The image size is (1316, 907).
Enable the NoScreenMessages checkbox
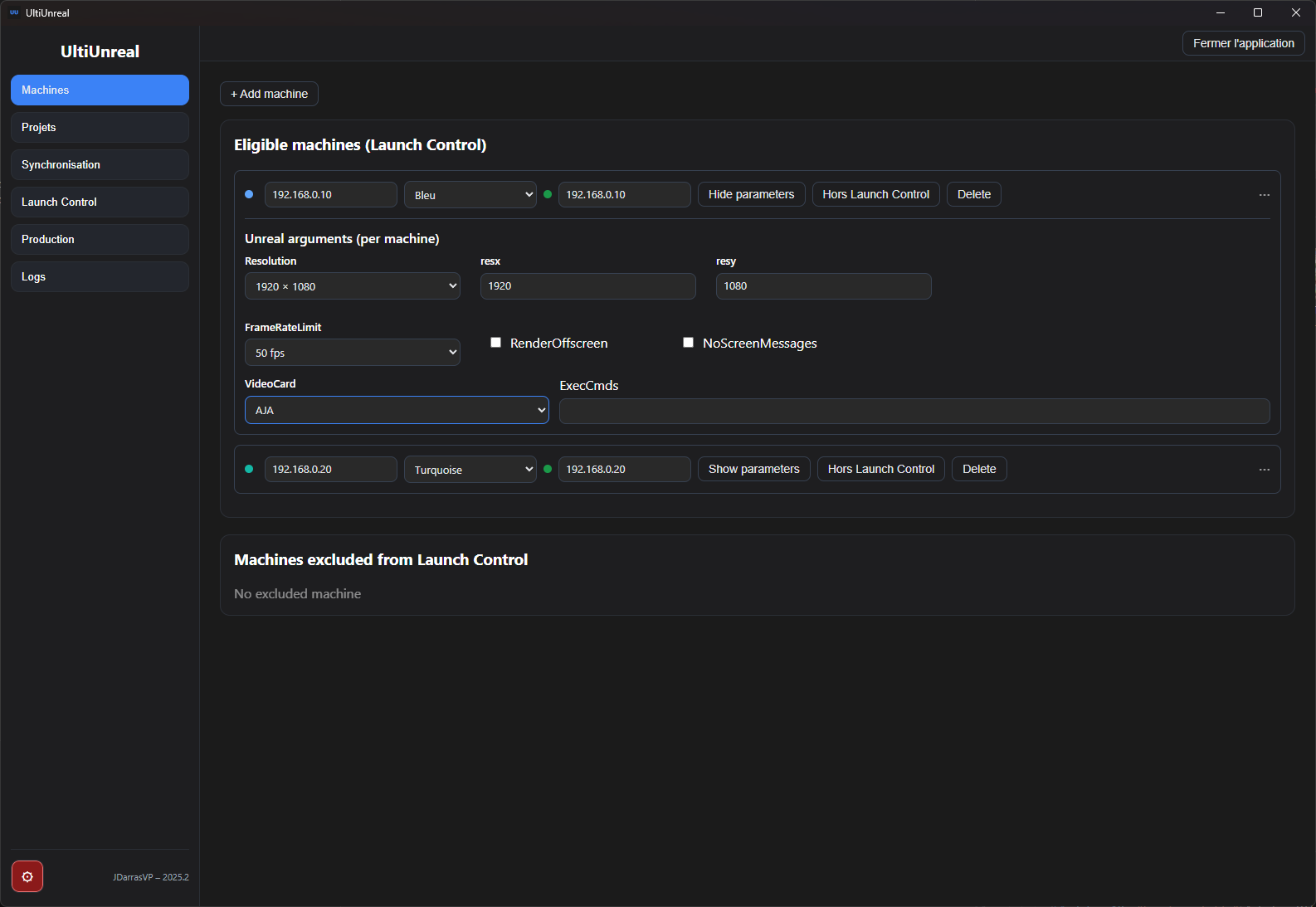(689, 343)
